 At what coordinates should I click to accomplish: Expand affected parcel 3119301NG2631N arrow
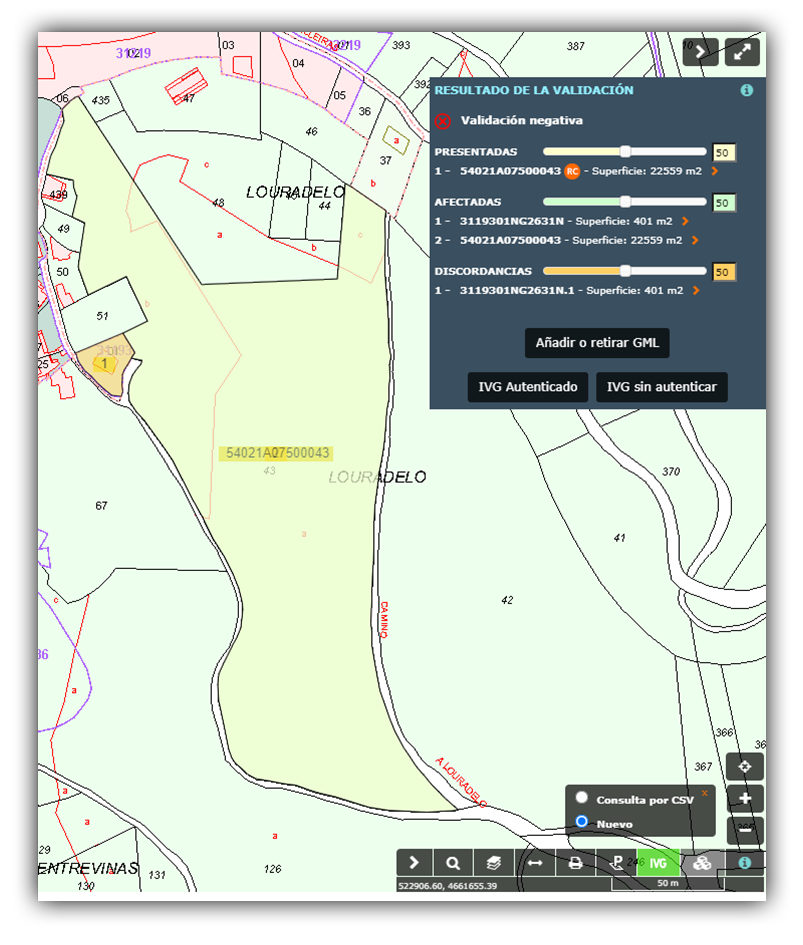tap(685, 221)
